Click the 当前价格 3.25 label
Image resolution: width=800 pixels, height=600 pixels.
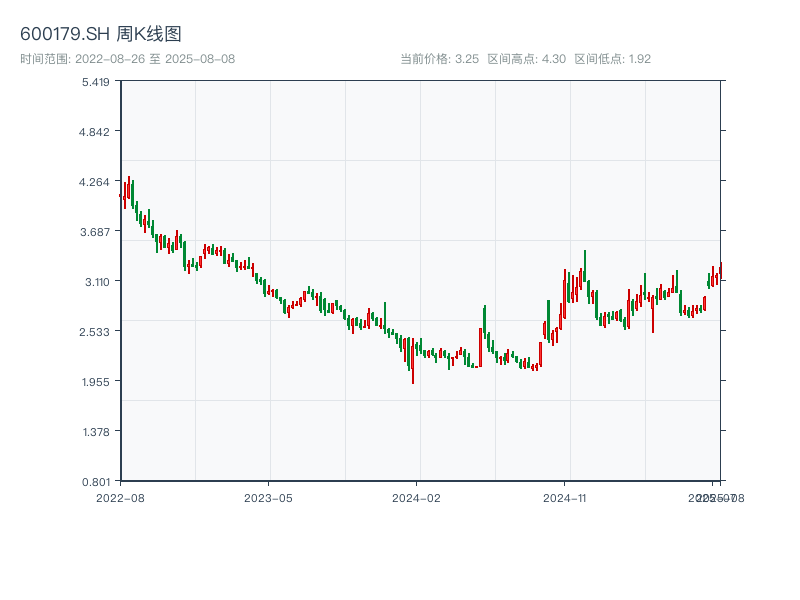click(x=439, y=59)
